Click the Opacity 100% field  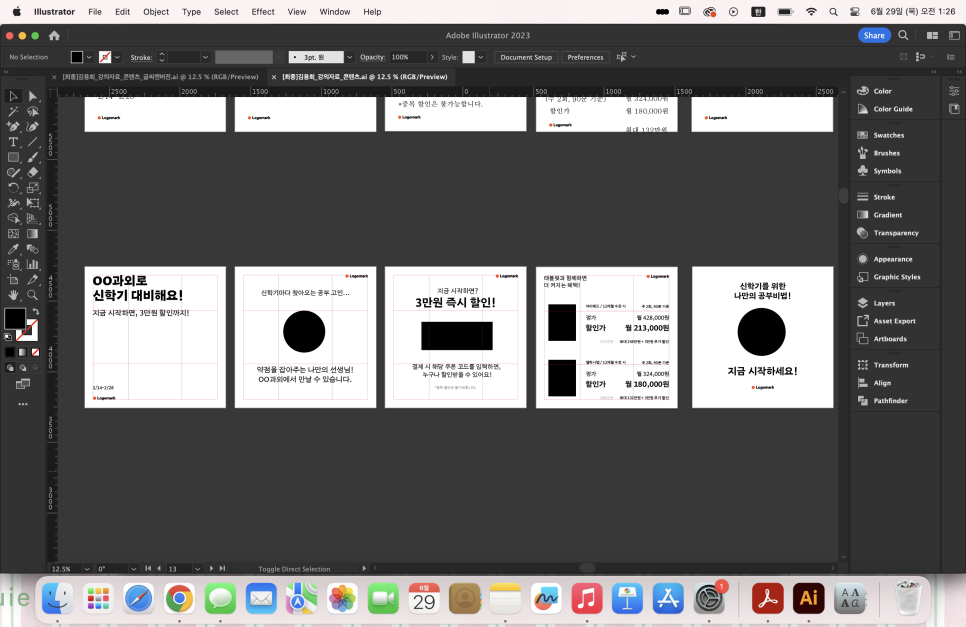pos(407,57)
